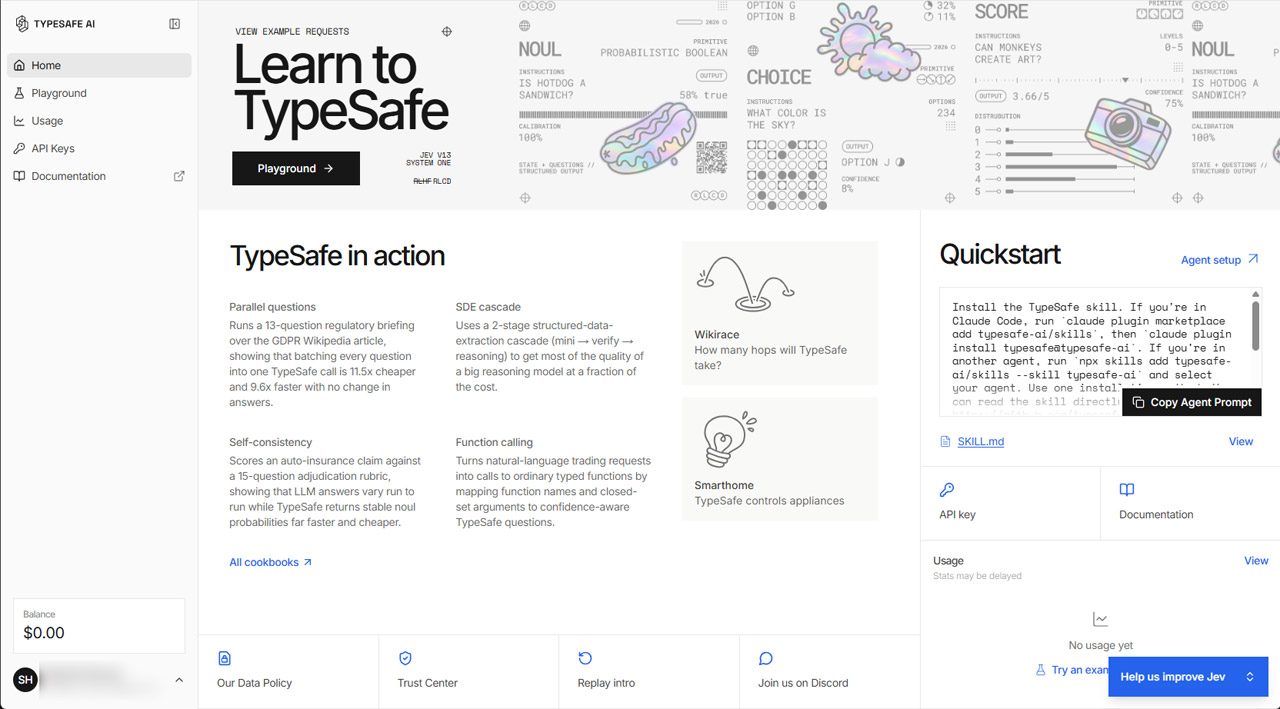Click the "Self-consistency" cookbook title
Screen dimensions: 1280x709
(x=271, y=442)
